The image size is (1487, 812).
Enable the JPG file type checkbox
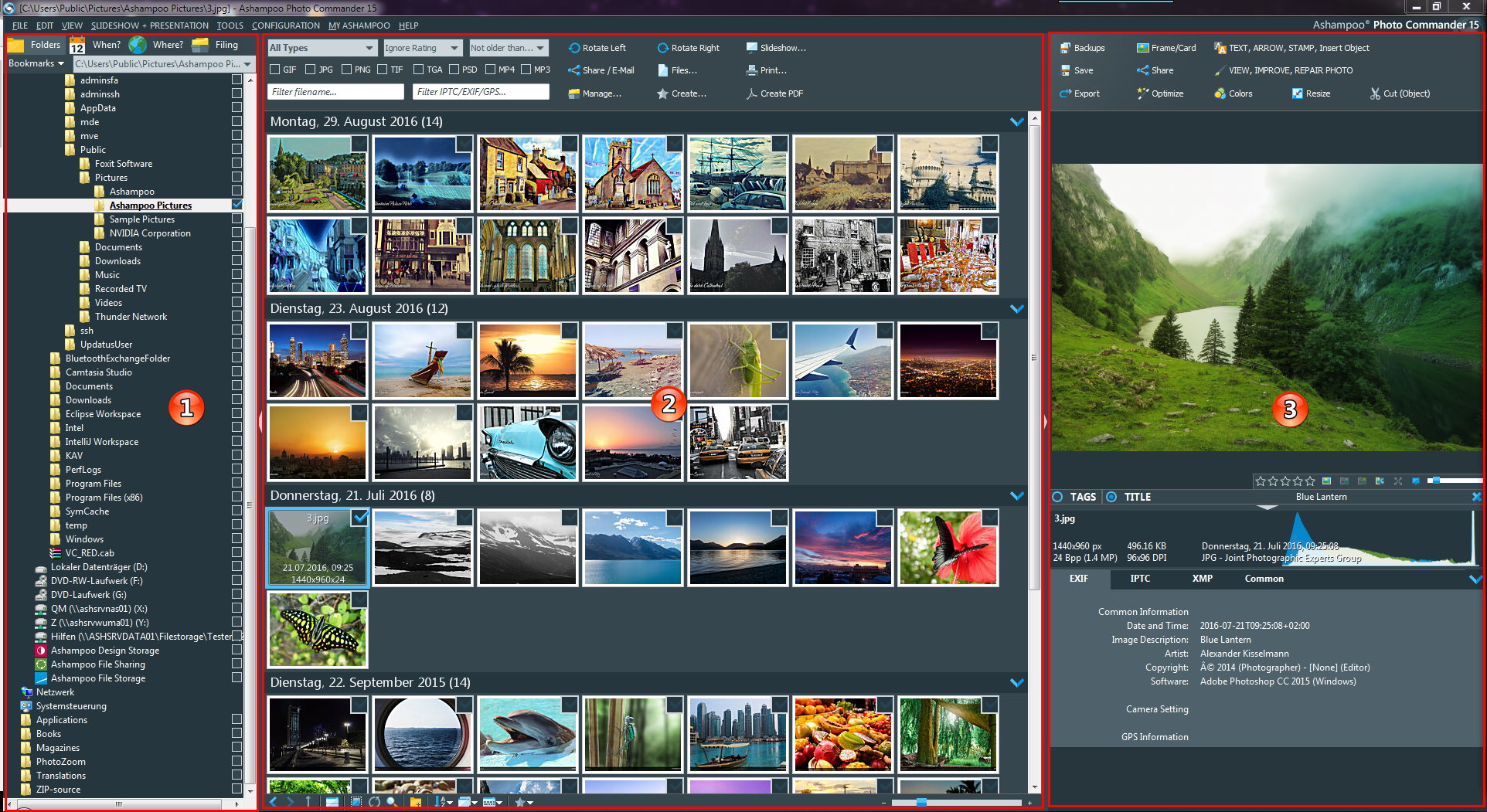[x=311, y=70]
